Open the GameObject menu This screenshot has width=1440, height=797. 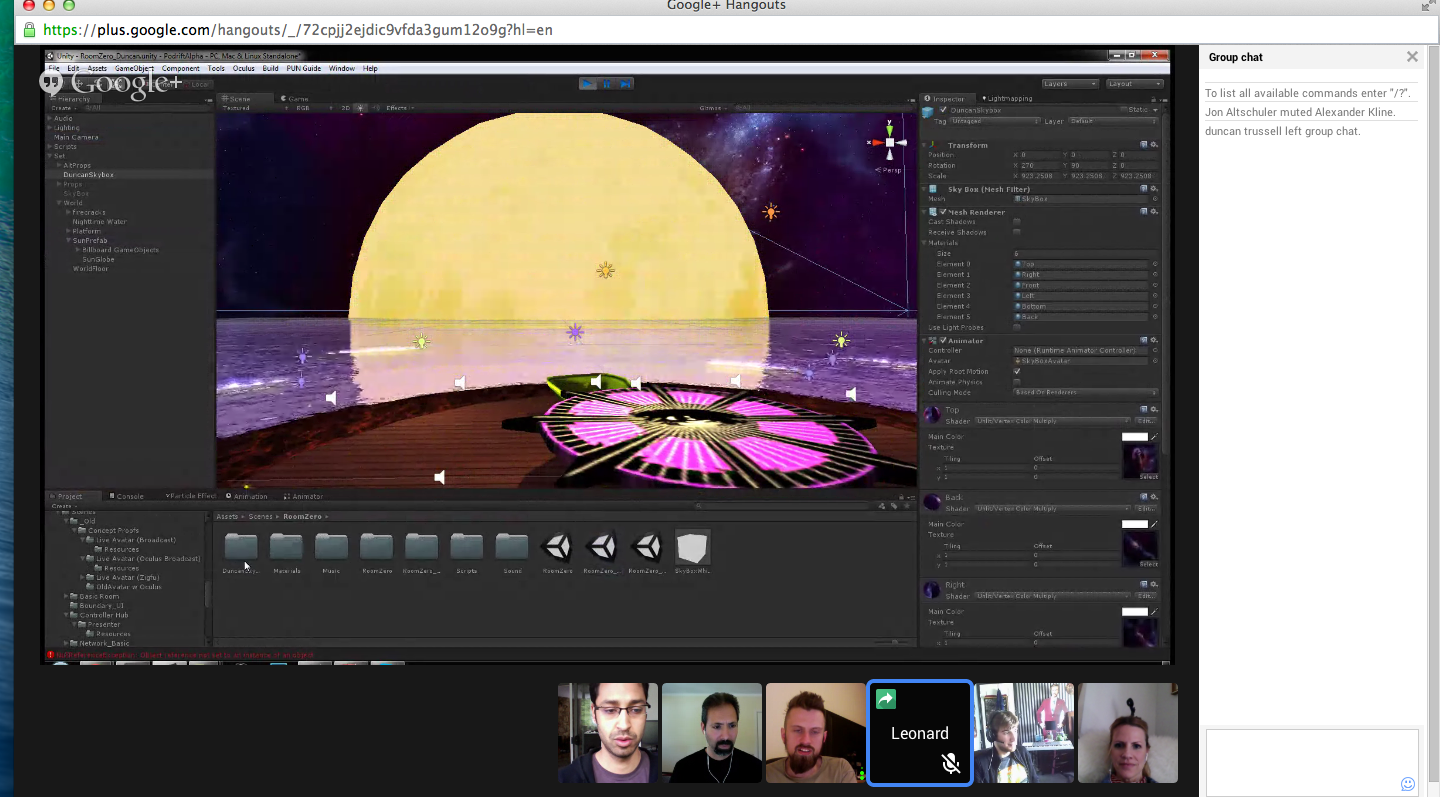coord(134,68)
